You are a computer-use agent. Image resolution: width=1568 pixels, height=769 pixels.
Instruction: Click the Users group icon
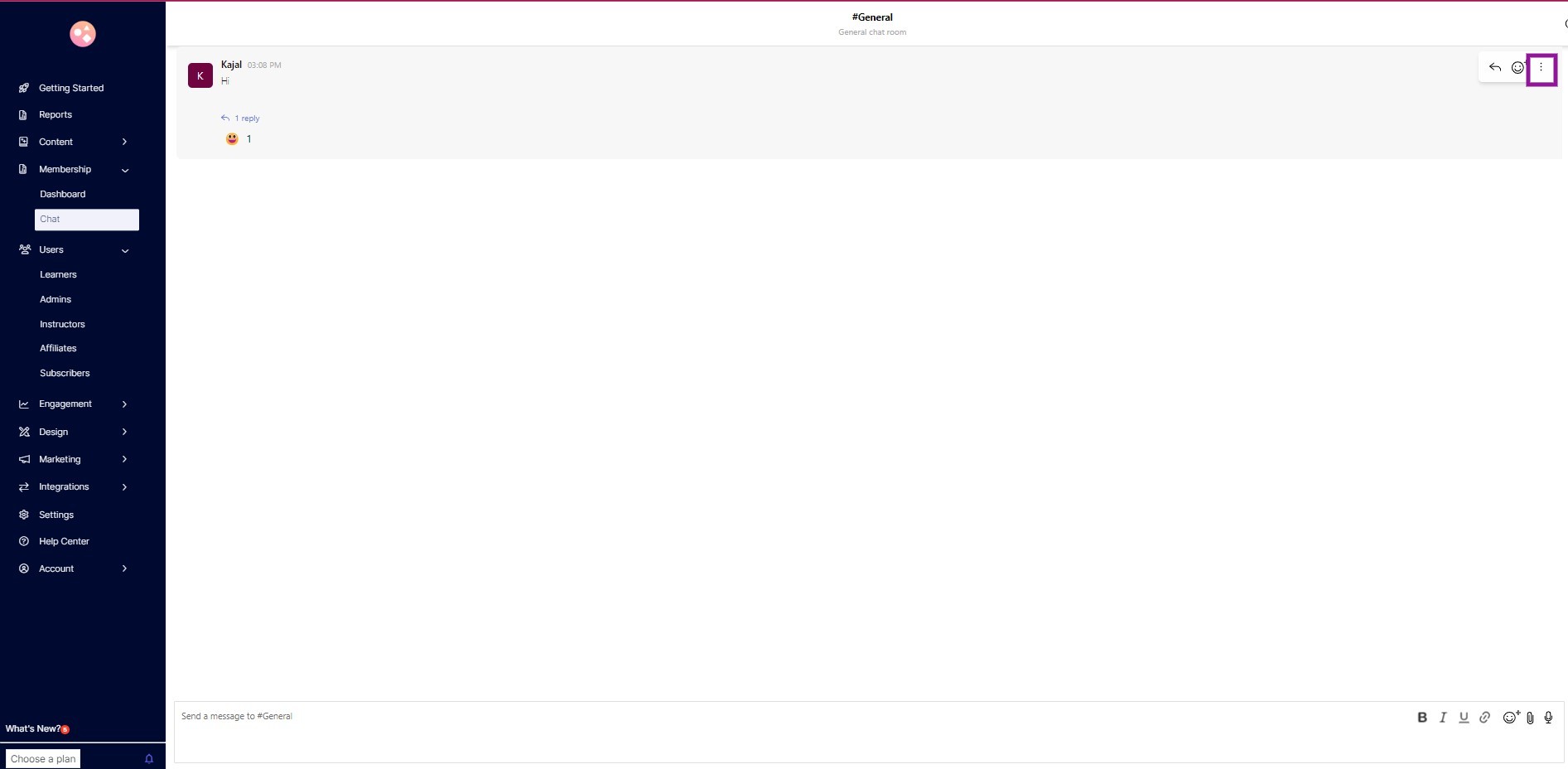coord(25,249)
